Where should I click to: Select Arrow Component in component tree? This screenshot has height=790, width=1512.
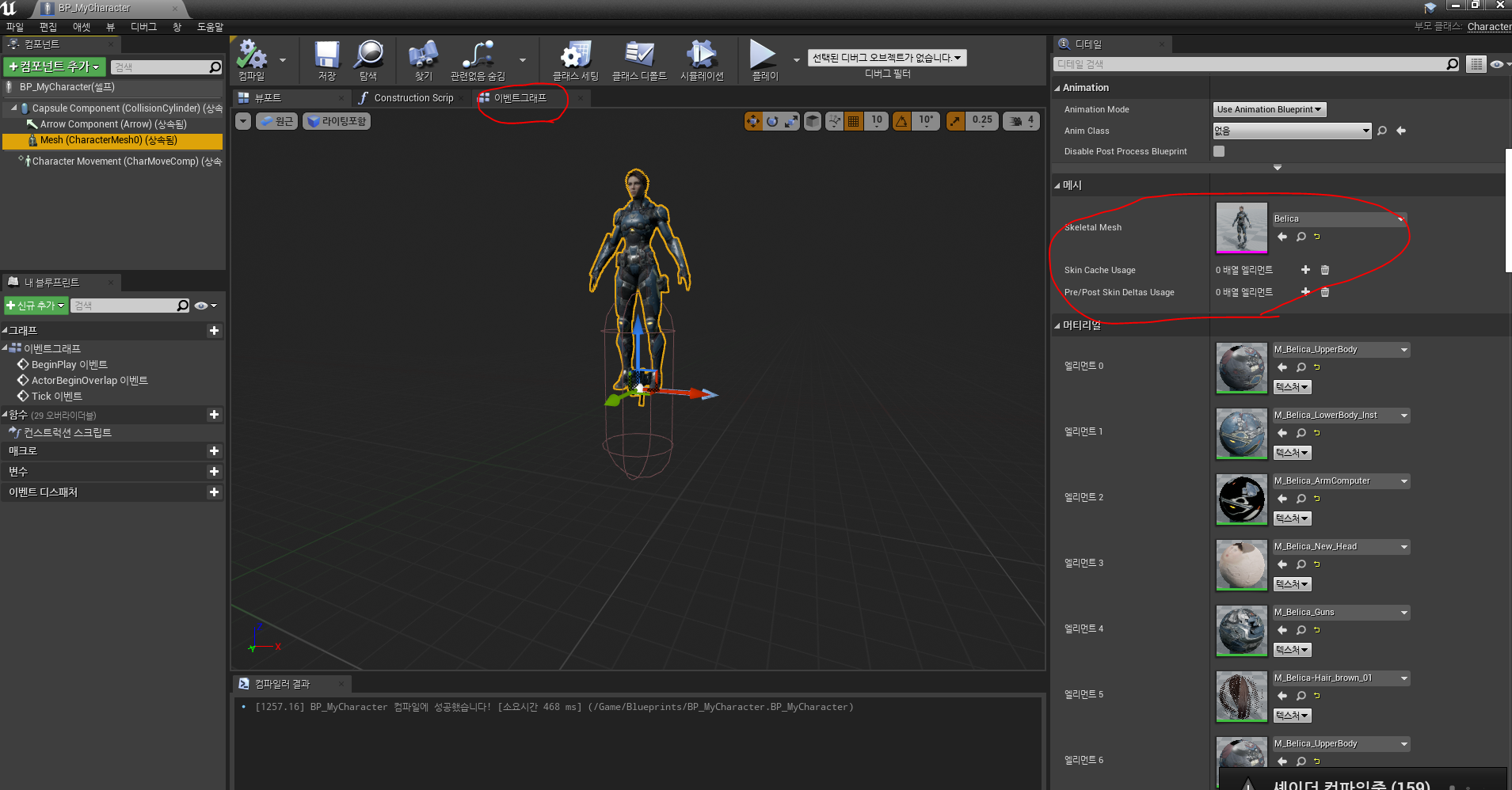coord(112,124)
